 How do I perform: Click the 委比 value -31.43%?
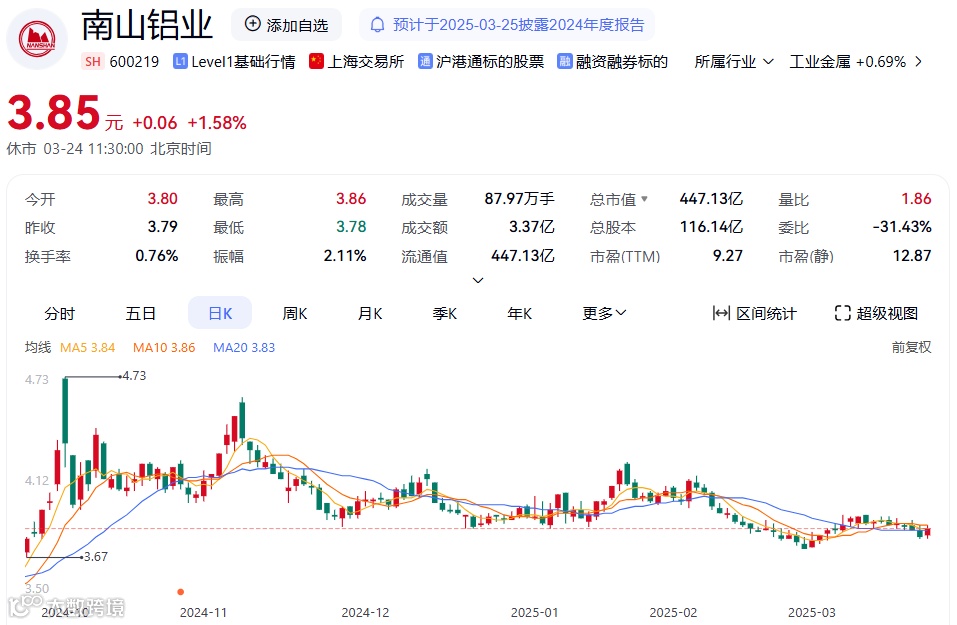(902, 227)
